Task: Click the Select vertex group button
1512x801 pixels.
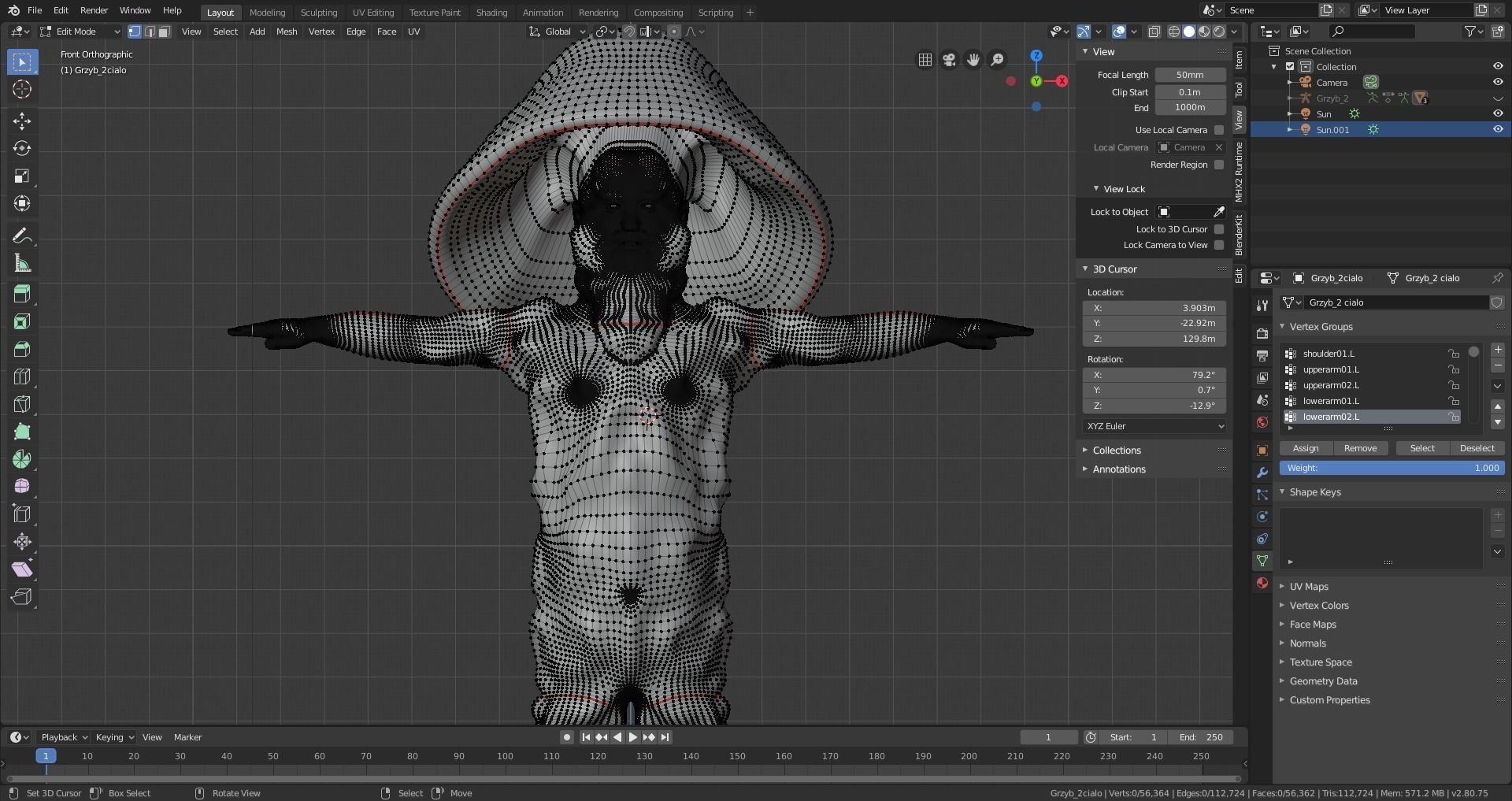Action: point(1422,448)
